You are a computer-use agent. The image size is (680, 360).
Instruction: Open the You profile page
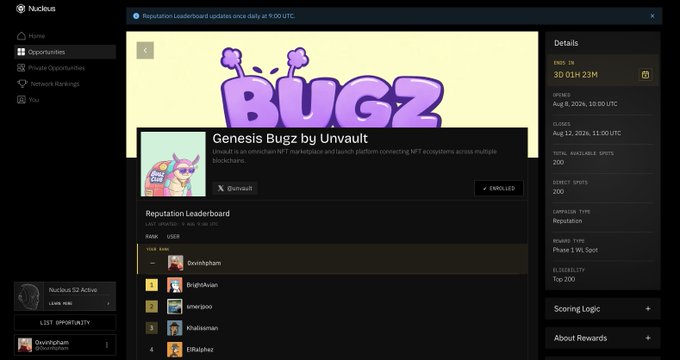[x=65, y=100]
